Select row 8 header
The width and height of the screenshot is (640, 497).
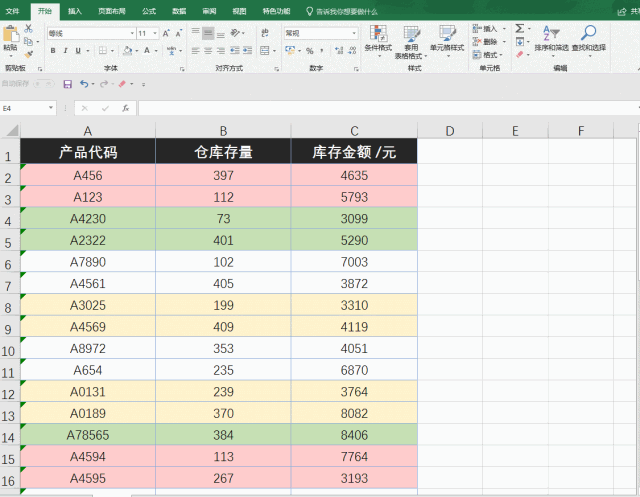pyautogui.click(x=9, y=307)
